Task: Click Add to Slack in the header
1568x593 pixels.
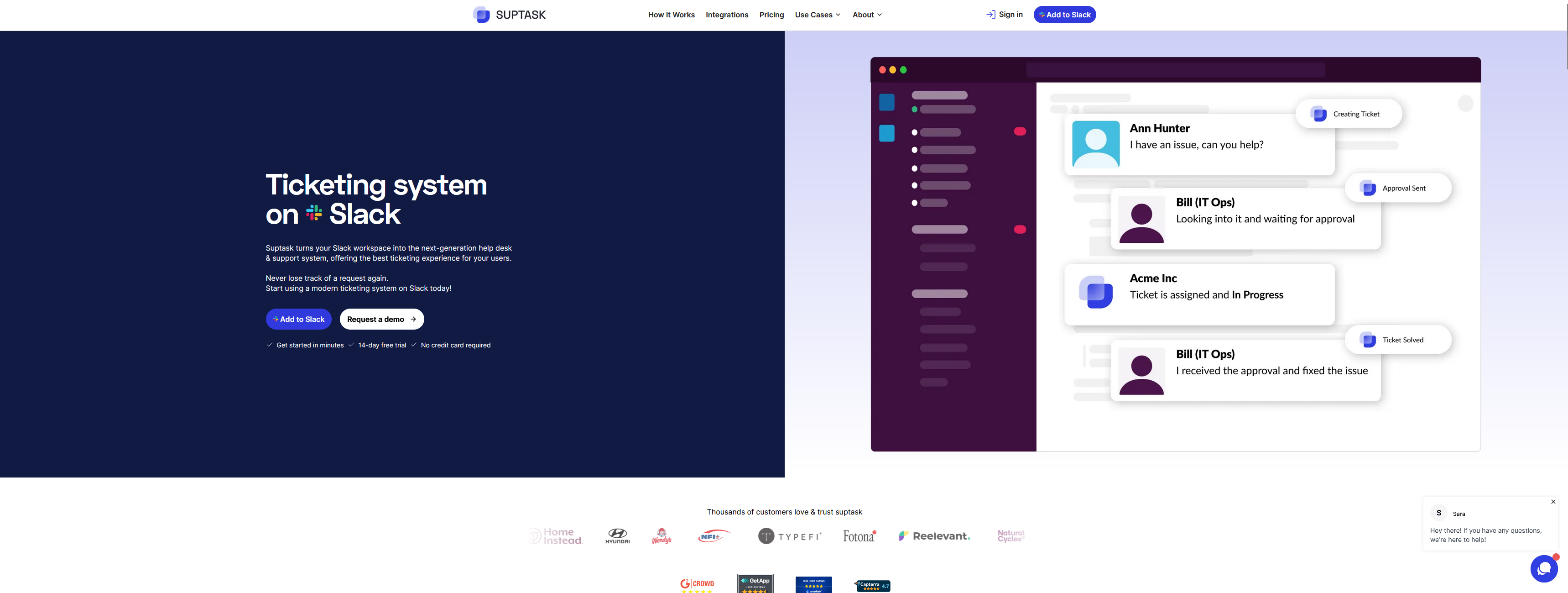Action: 1065,15
